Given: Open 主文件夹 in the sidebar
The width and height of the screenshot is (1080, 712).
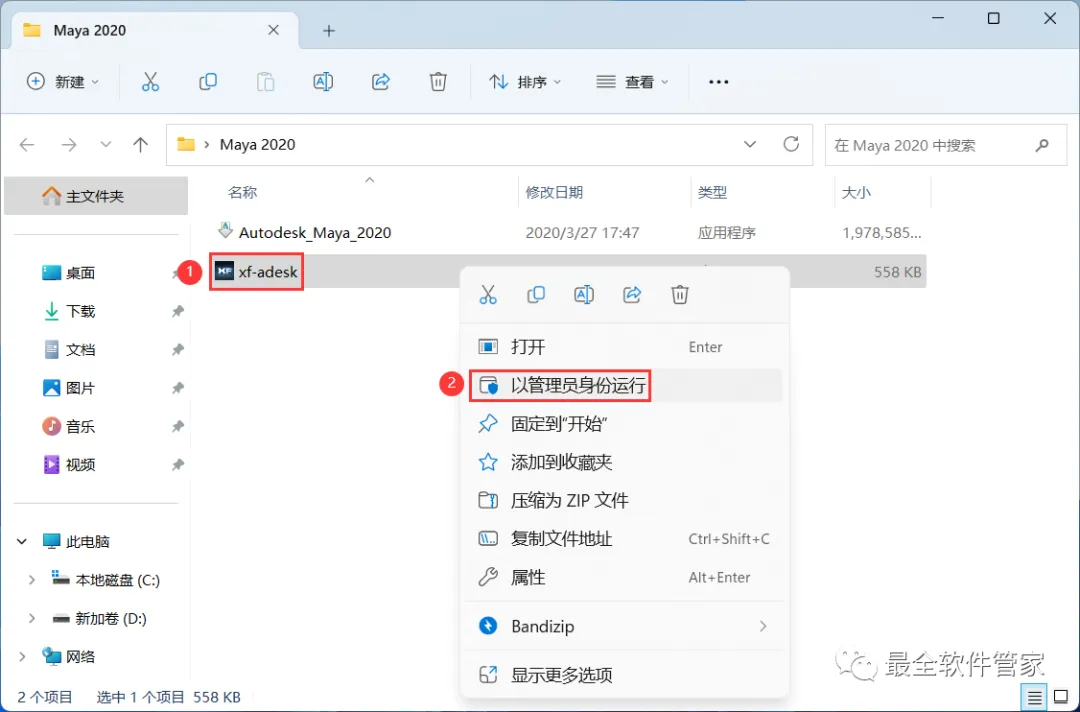Looking at the screenshot, I should click(96, 196).
